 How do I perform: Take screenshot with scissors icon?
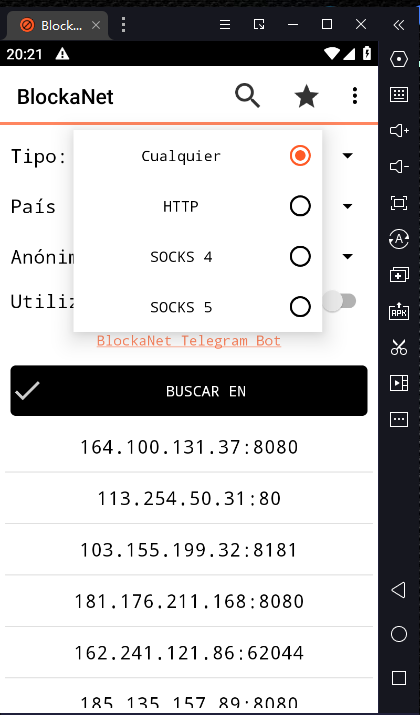pyautogui.click(x=399, y=347)
